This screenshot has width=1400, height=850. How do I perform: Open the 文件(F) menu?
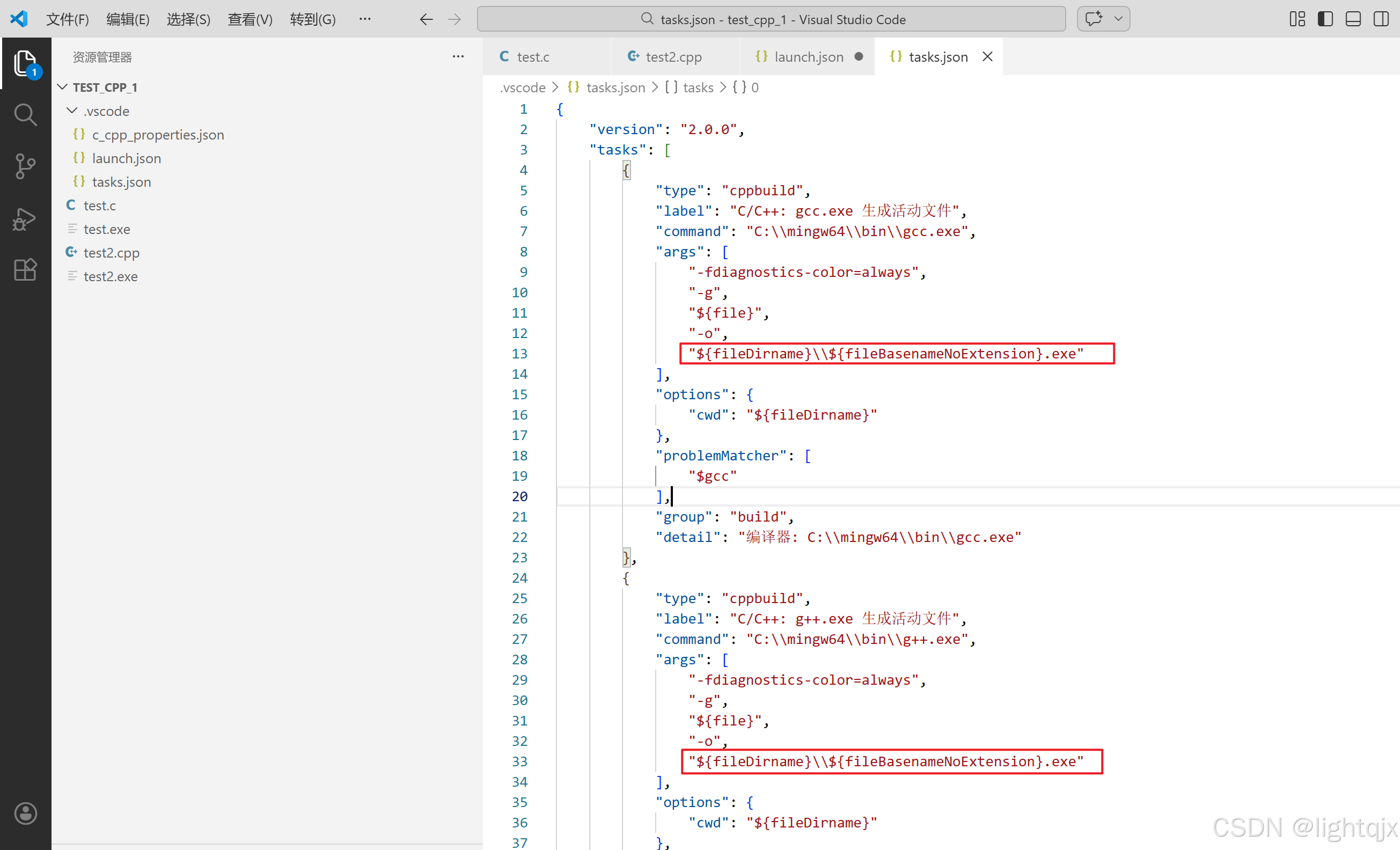67,19
